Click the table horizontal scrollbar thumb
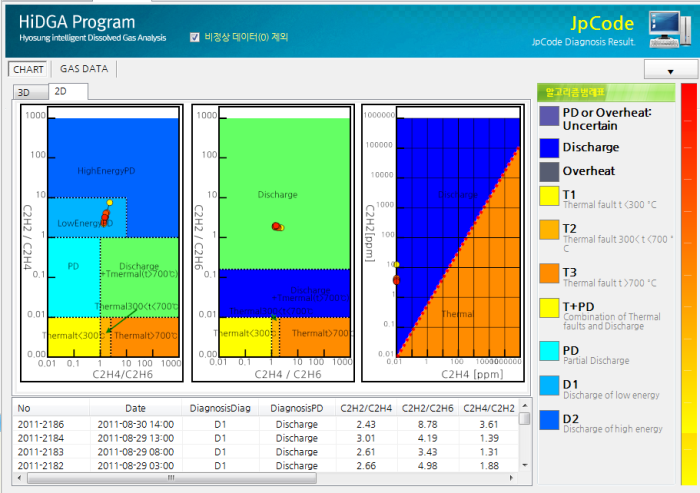700x493 pixels. coord(172,478)
